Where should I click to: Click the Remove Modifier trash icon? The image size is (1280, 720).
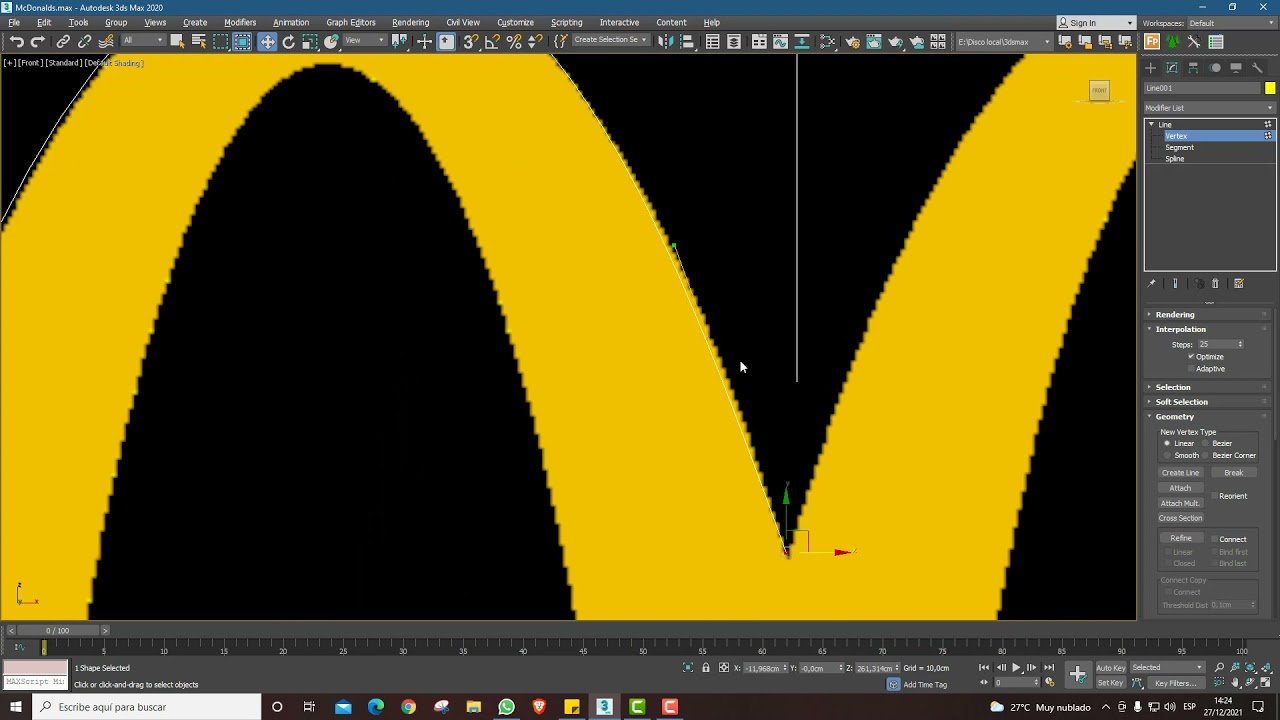click(1215, 284)
